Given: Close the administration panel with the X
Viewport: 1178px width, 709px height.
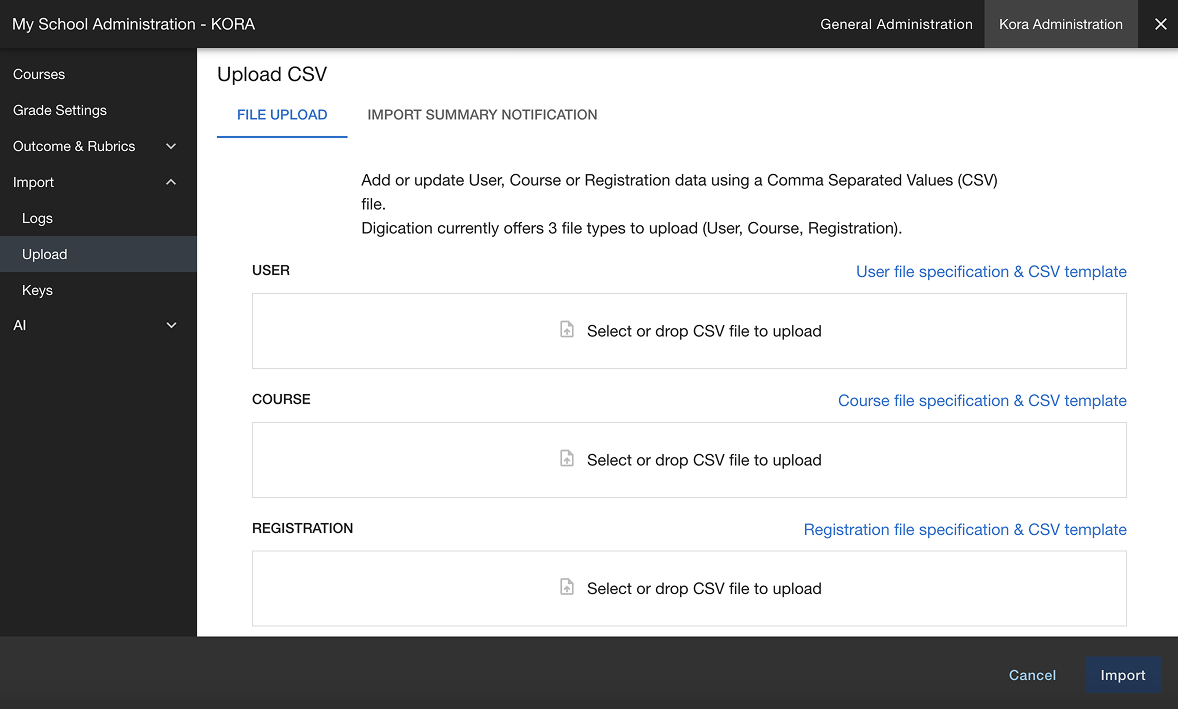Looking at the screenshot, I should click(1161, 24).
